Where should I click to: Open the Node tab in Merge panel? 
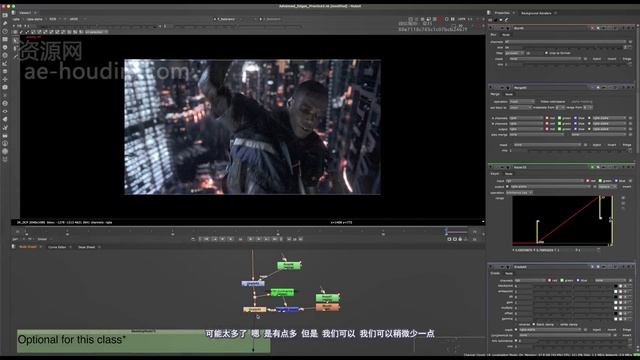pos(509,94)
